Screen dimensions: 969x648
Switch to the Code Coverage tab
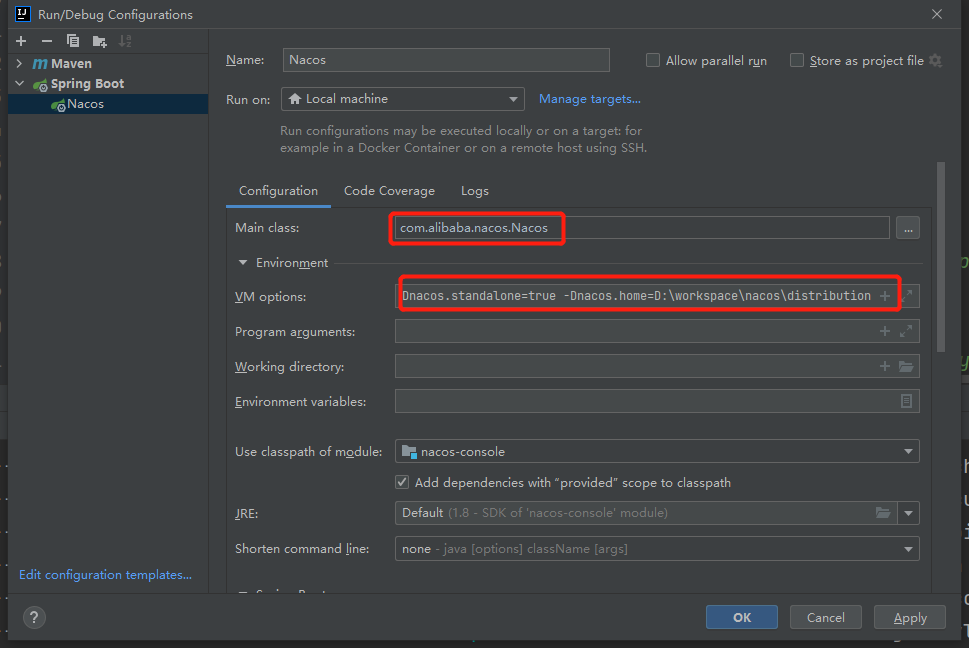coord(389,191)
